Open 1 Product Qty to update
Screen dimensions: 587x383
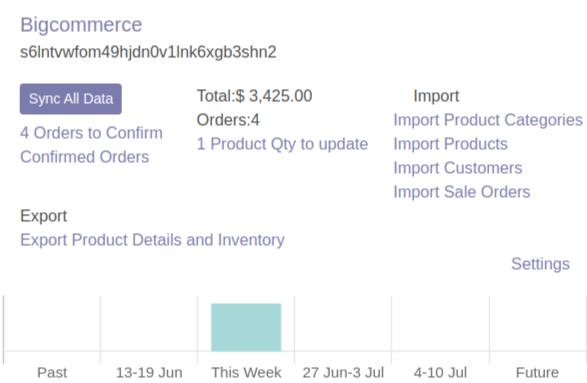(283, 144)
